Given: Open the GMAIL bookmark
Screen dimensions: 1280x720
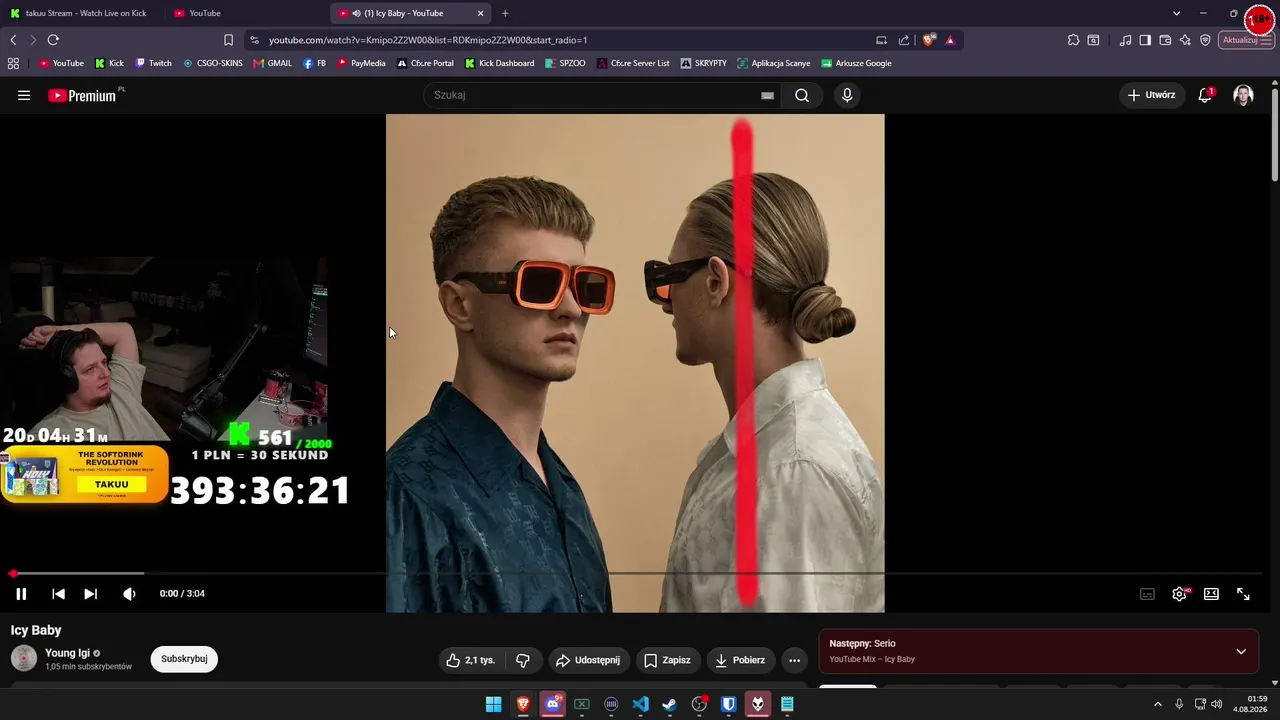Looking at the screenshot, I should click(x=273, y=63).
